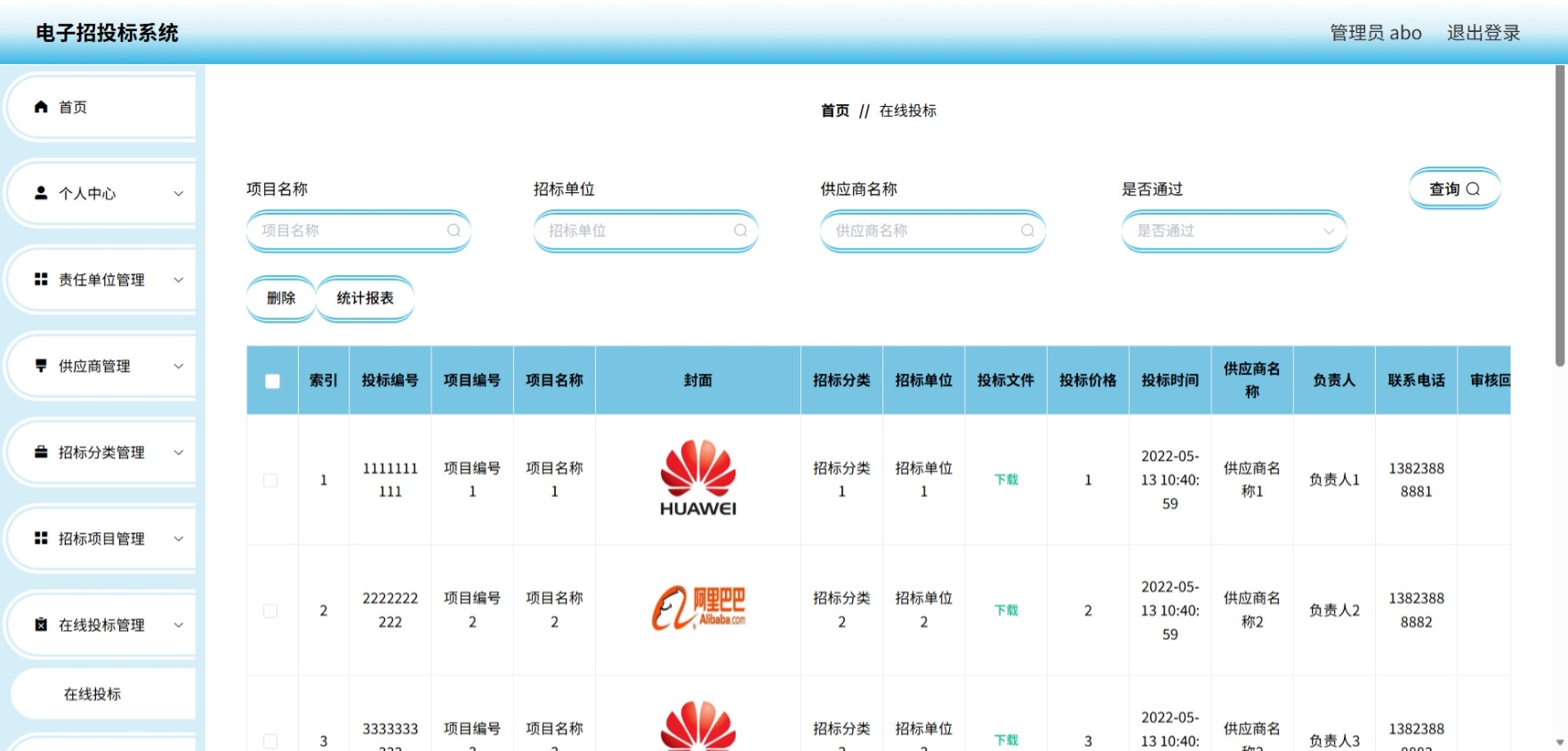Open the Huawei cover image in row 3
The width and height of the screenshot is (1568, 751).
pyautogui.click(x=698, y=725)
